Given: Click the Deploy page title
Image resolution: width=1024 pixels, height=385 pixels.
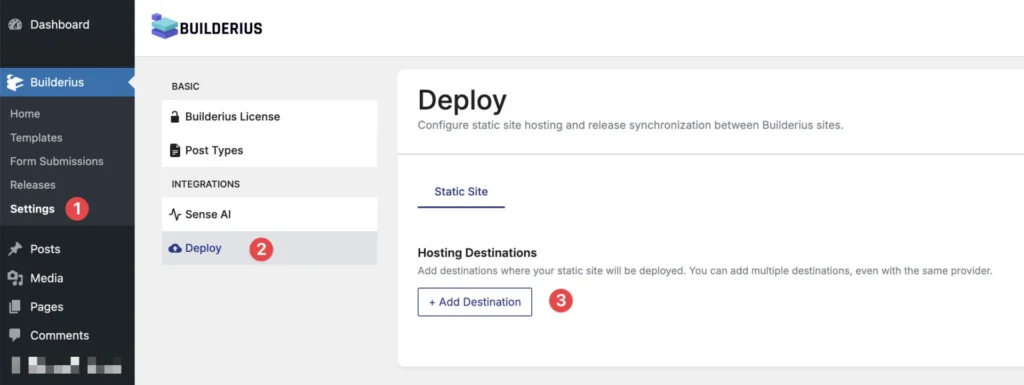Looking at the screenshot, I should click(x=462, y=100).
